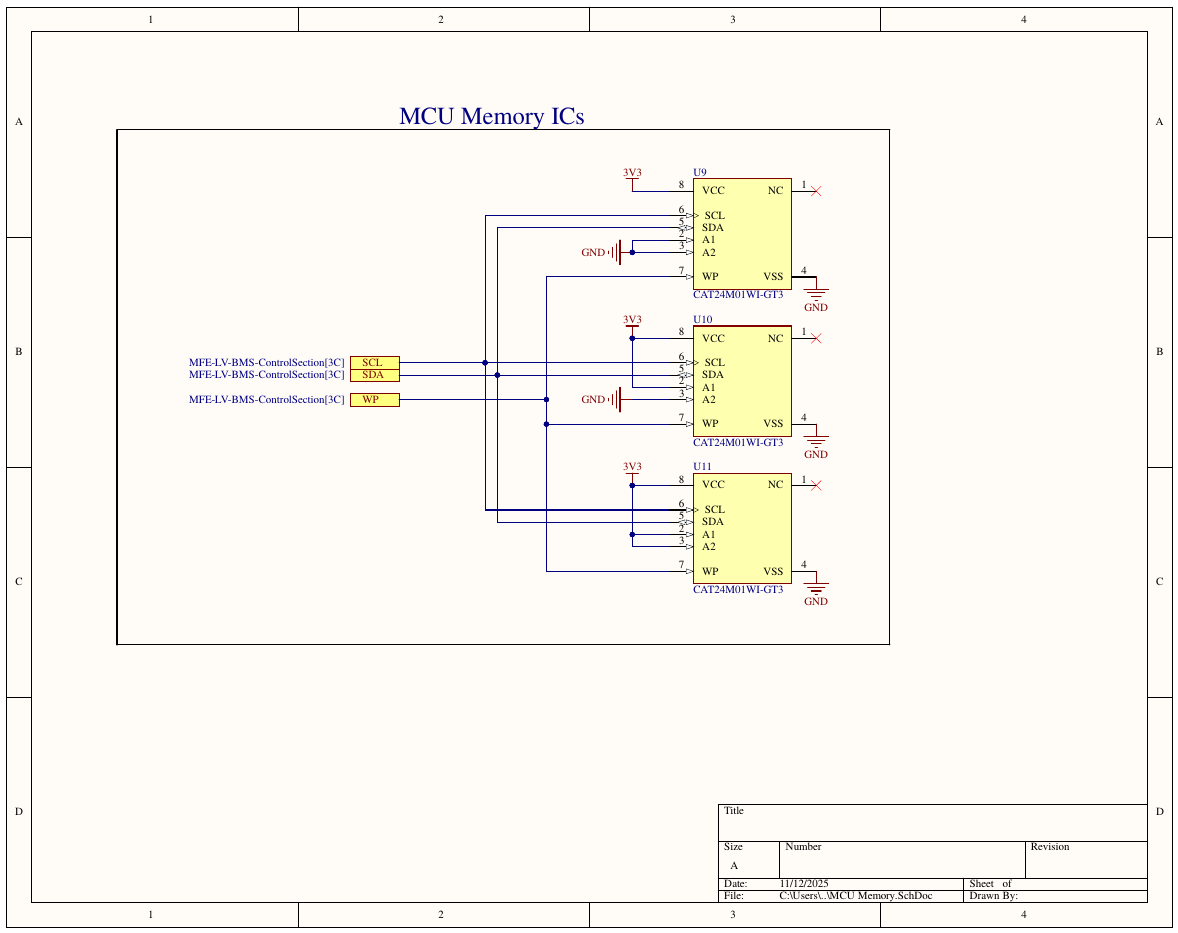Viewport: 1178px width, 933px height.
Task: Click the WP pin label on U9
Action: [x=710, y=276]
